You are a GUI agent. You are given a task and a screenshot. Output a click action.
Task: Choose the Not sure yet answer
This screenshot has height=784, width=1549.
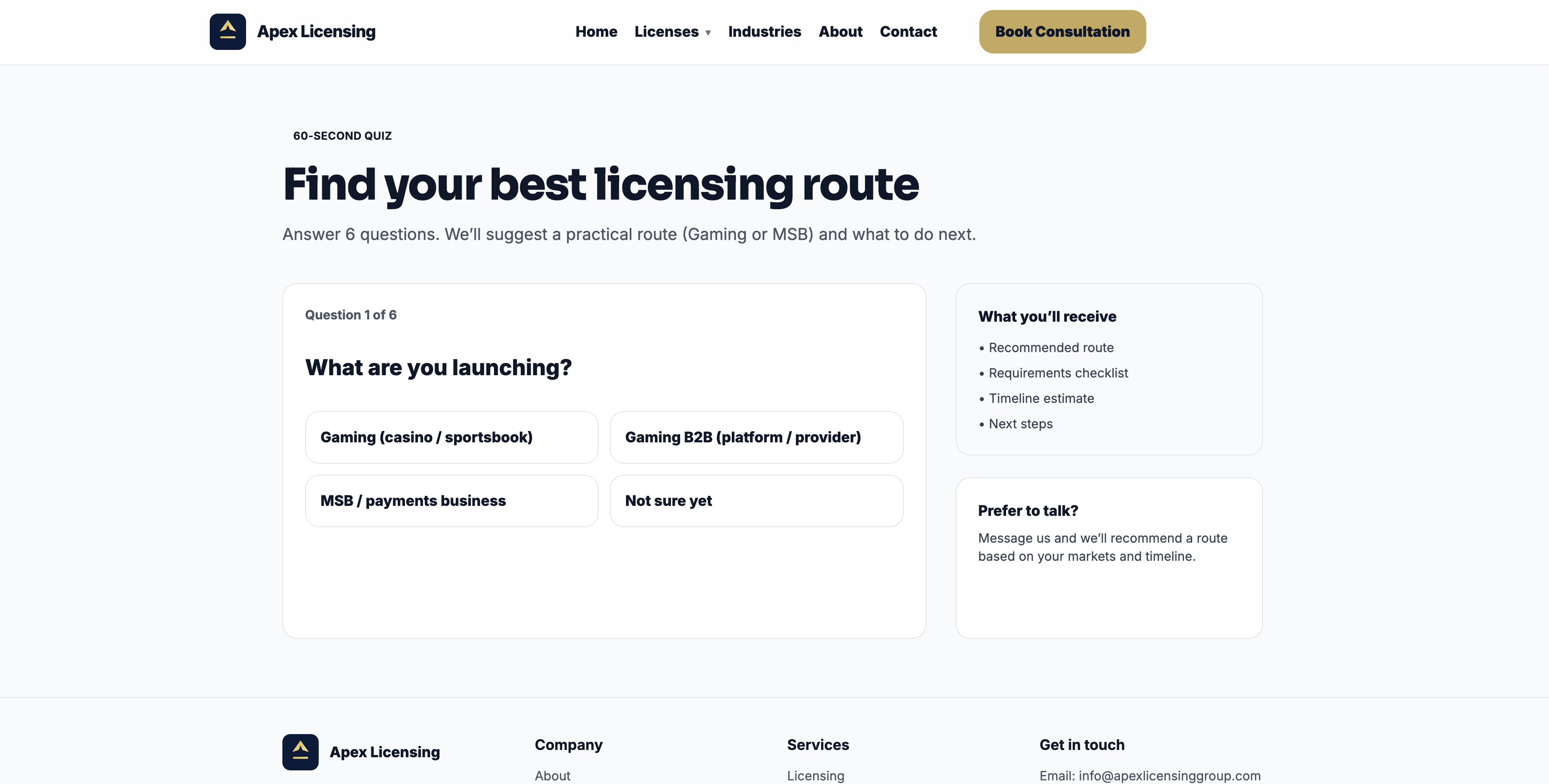pos(756,500)
